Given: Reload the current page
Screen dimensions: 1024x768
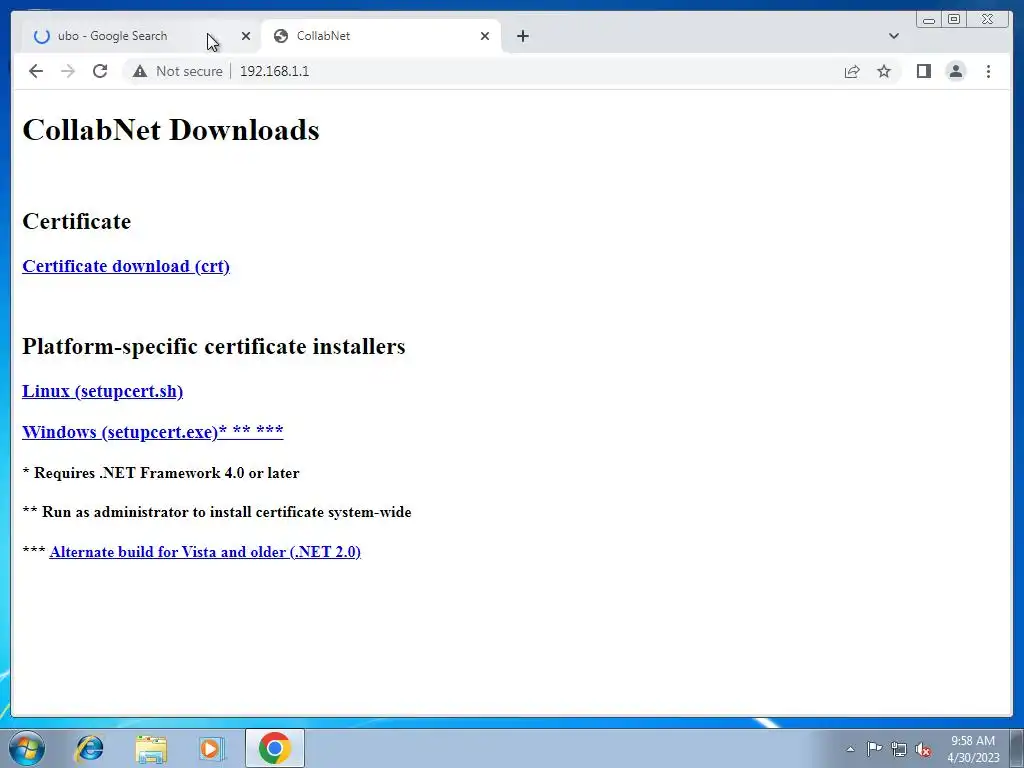Looking at the screenshot, I should pyautogui.click(x=100, y=71).
